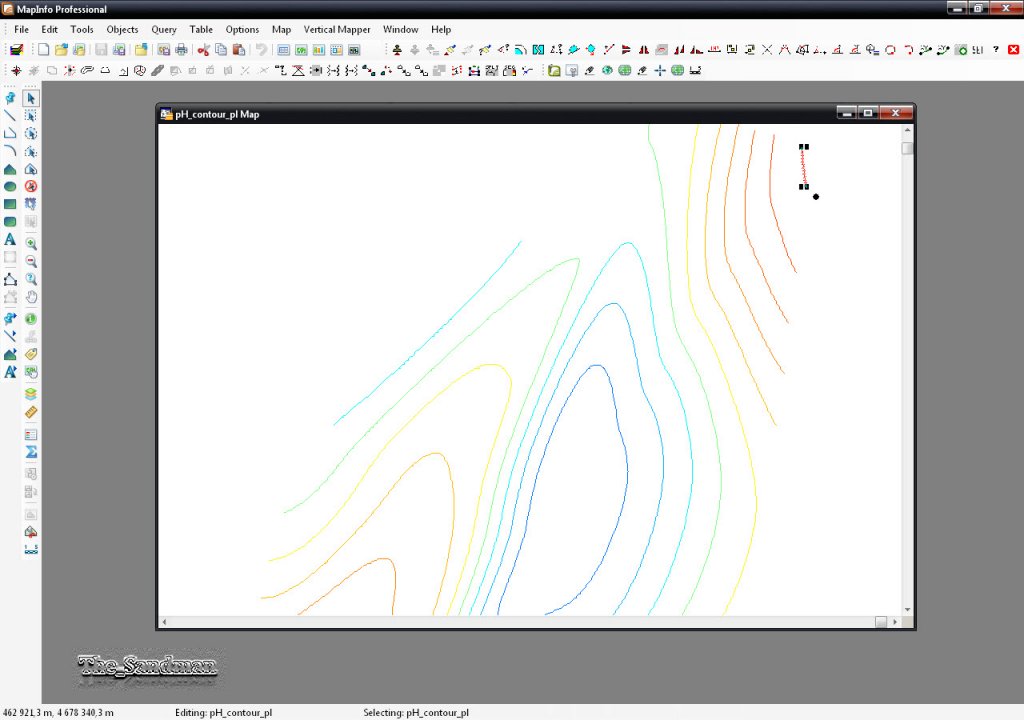Activate the Grabber hand tool
The width and height of the screenshot is (1024, 720).
(31, 297)
